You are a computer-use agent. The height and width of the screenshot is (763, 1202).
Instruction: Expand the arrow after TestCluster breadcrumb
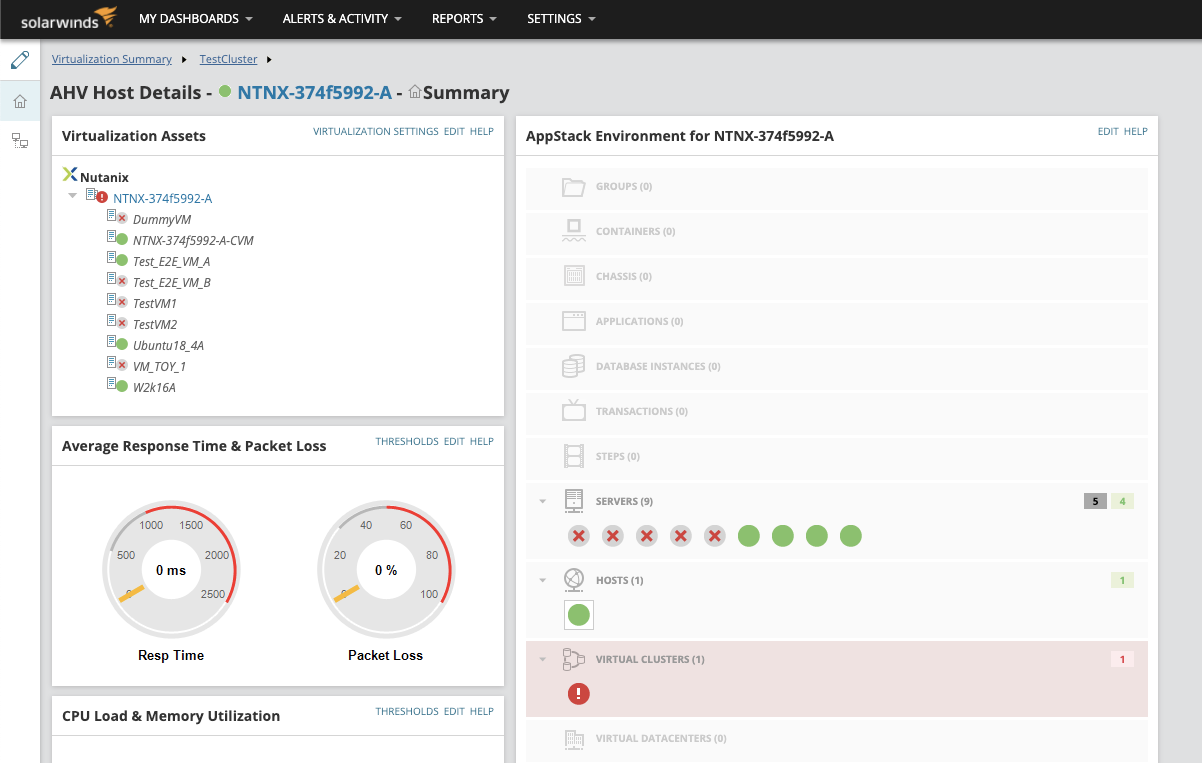click(269, 60)
